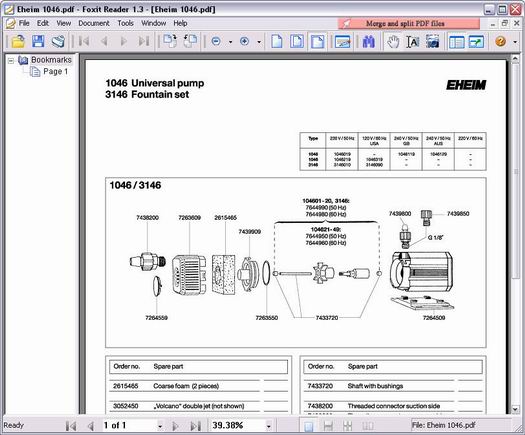
Task: Click the vertical scrollbar down arrow
Action: (515, 409)
